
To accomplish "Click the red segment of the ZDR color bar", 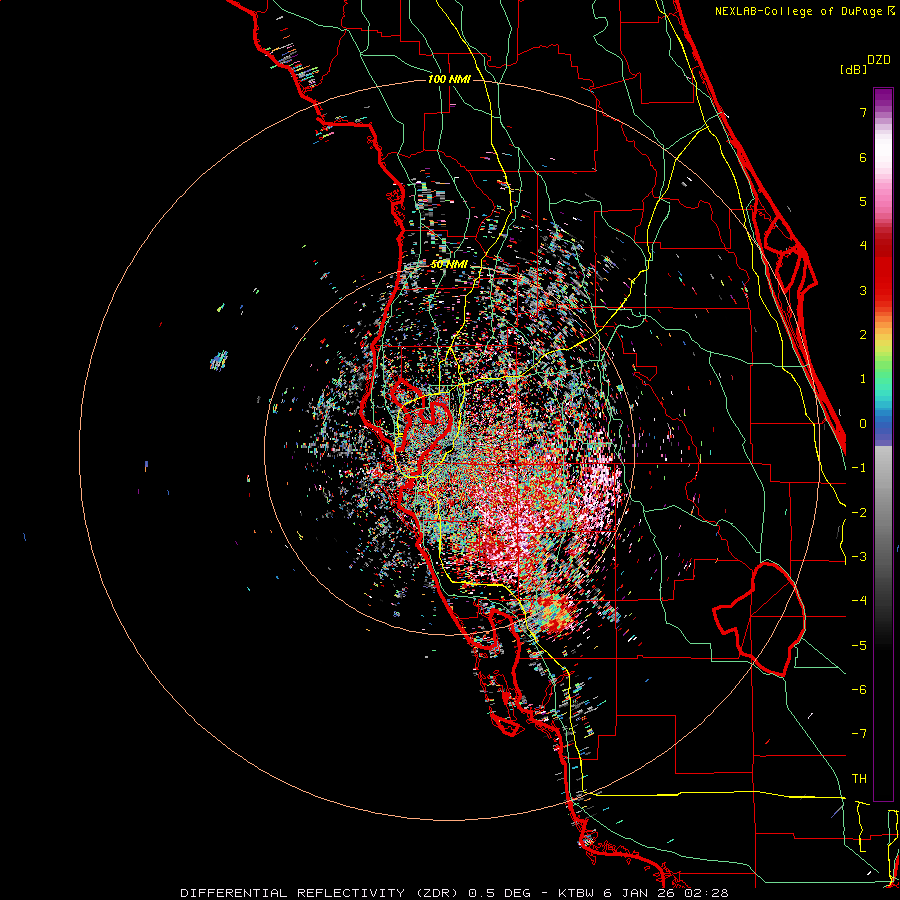I will click(883, 270).
